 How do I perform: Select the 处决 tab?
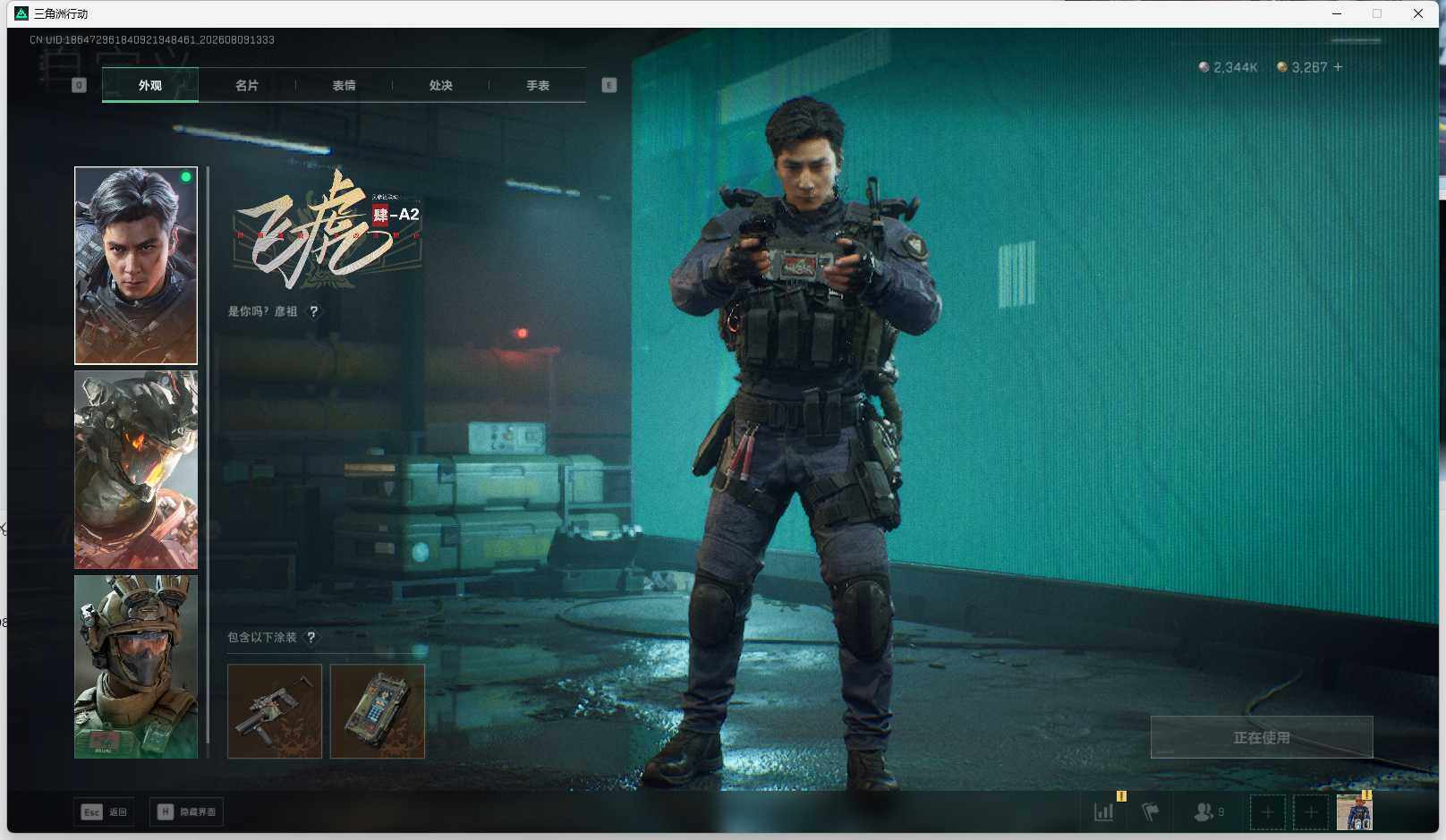pos(440,85)
